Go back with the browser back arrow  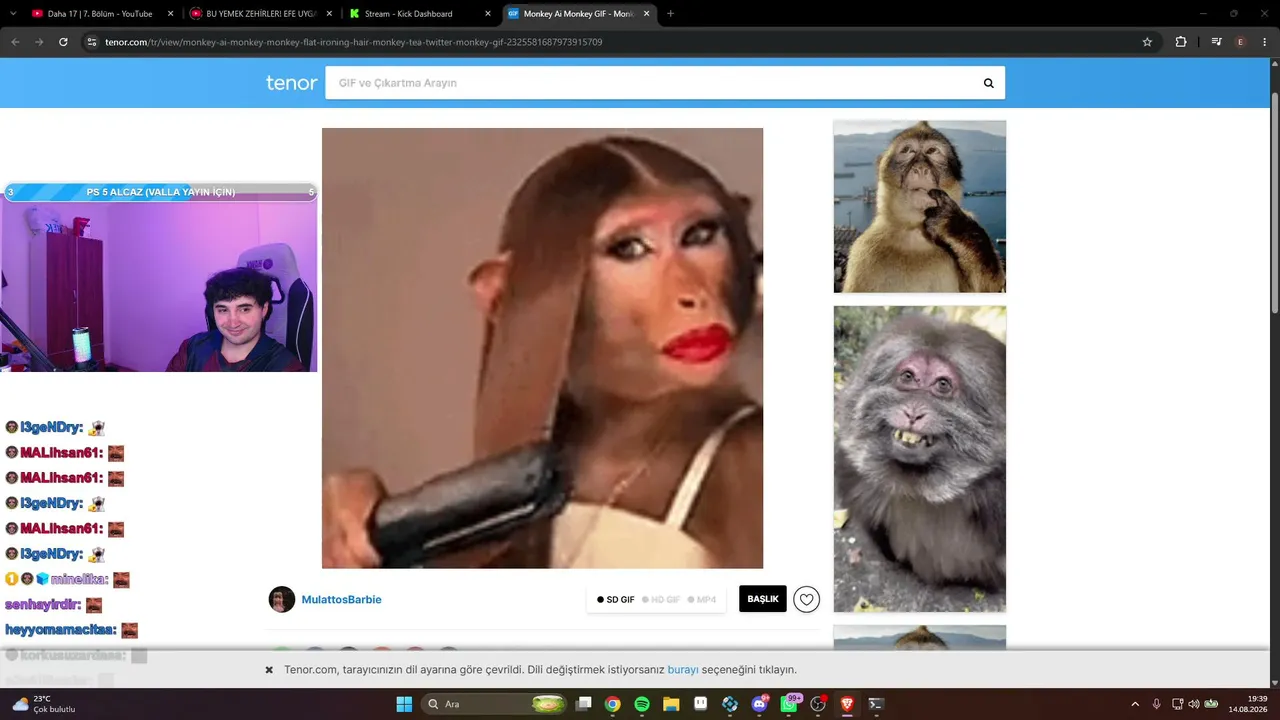tap(15, 42)
